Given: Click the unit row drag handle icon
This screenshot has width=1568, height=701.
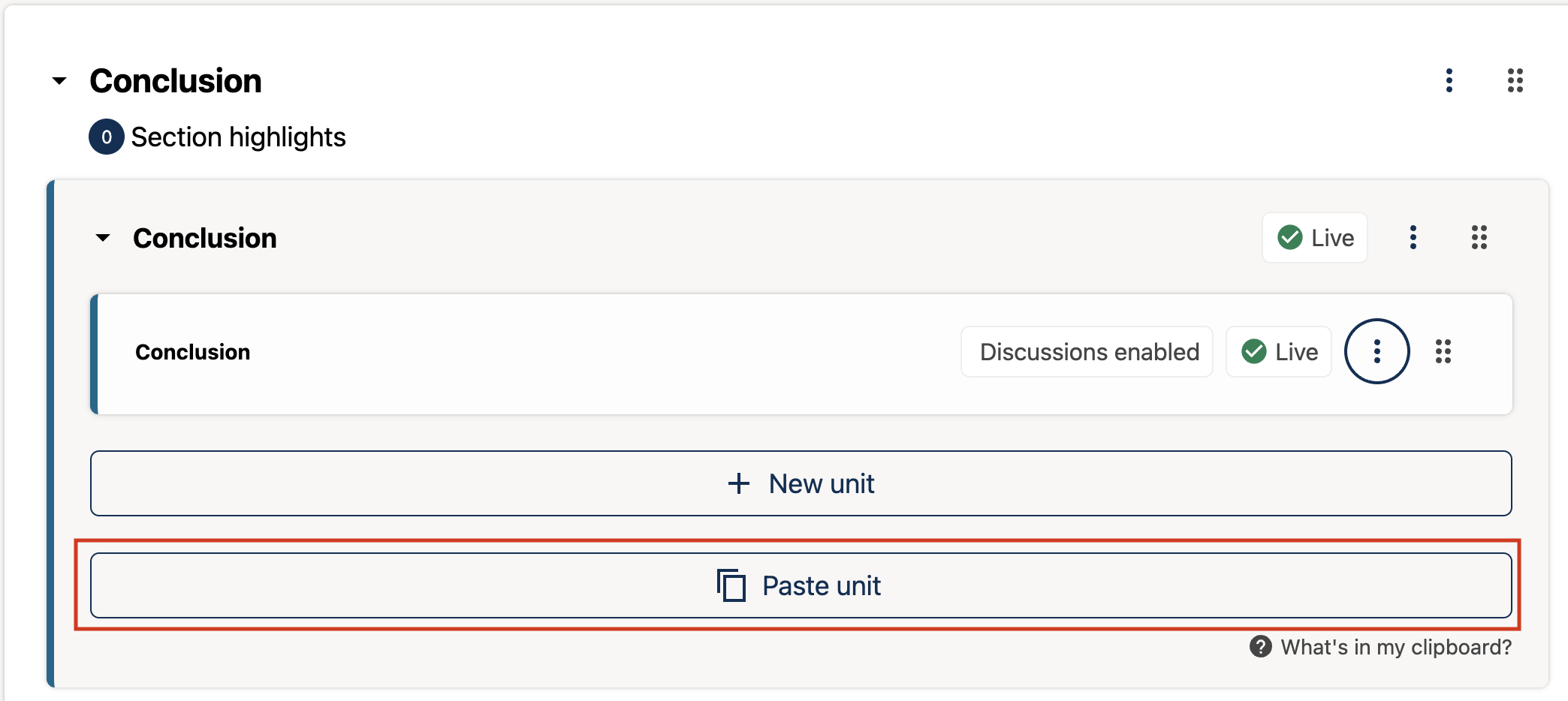Looking at the screenshot, I should [1443, 351].
